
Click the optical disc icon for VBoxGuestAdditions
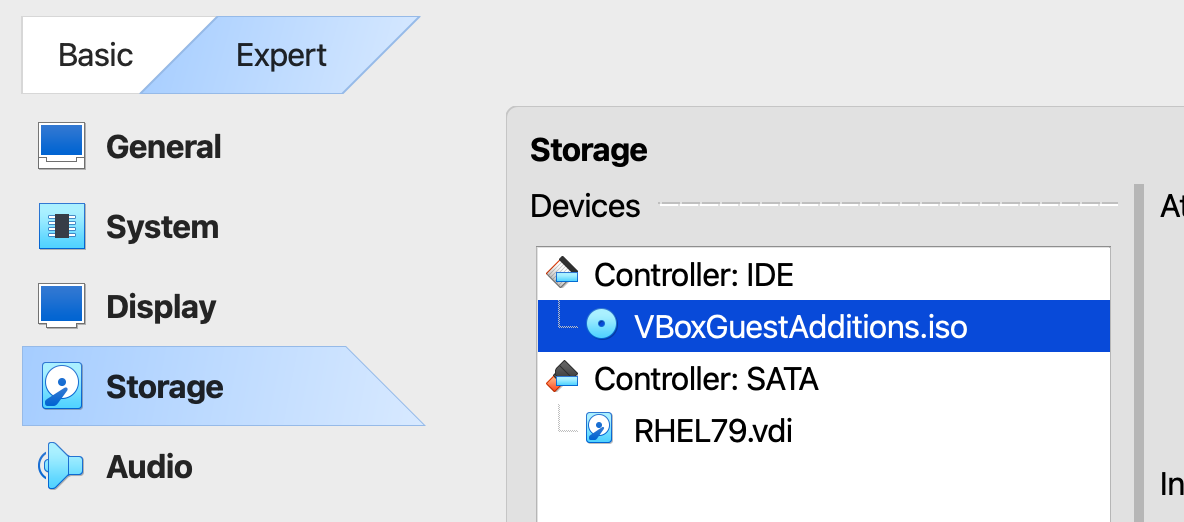coord(601,325)
